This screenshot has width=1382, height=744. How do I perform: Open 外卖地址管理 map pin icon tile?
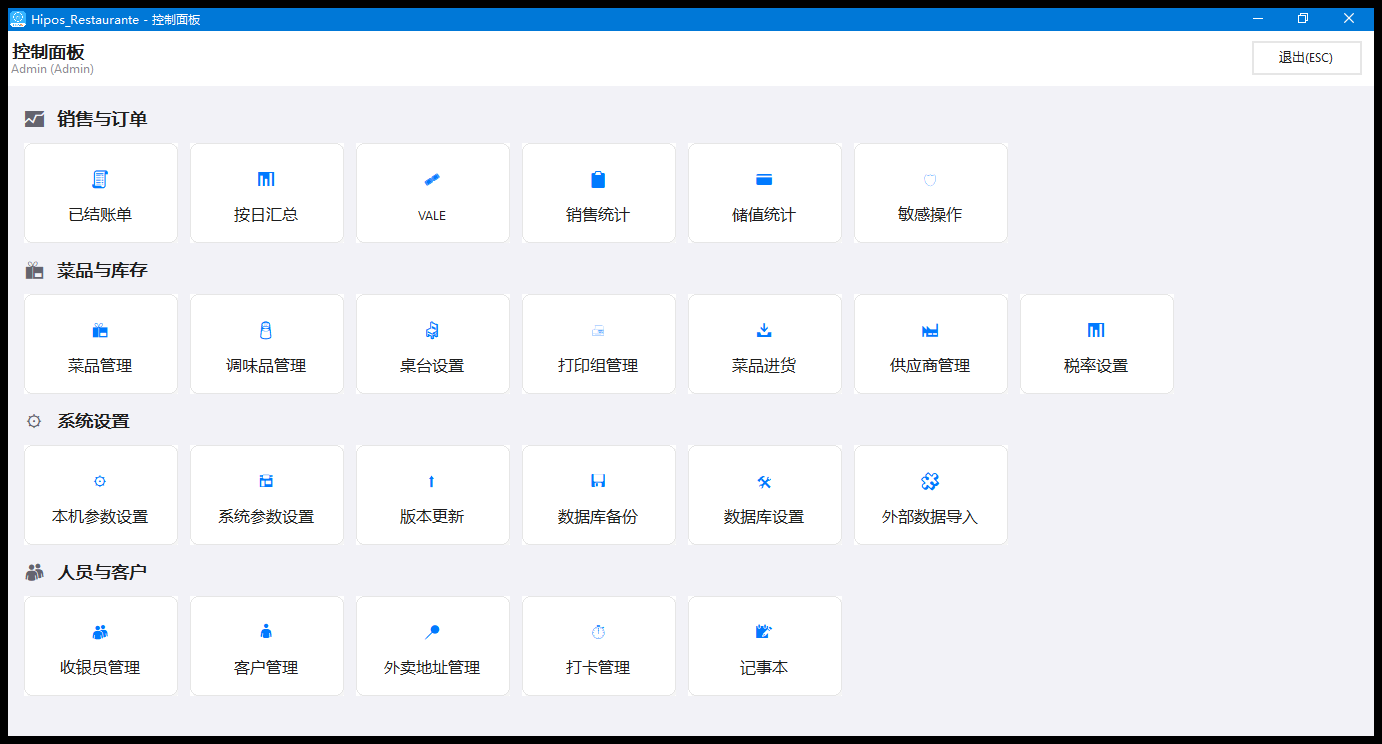tap(433, 646)
